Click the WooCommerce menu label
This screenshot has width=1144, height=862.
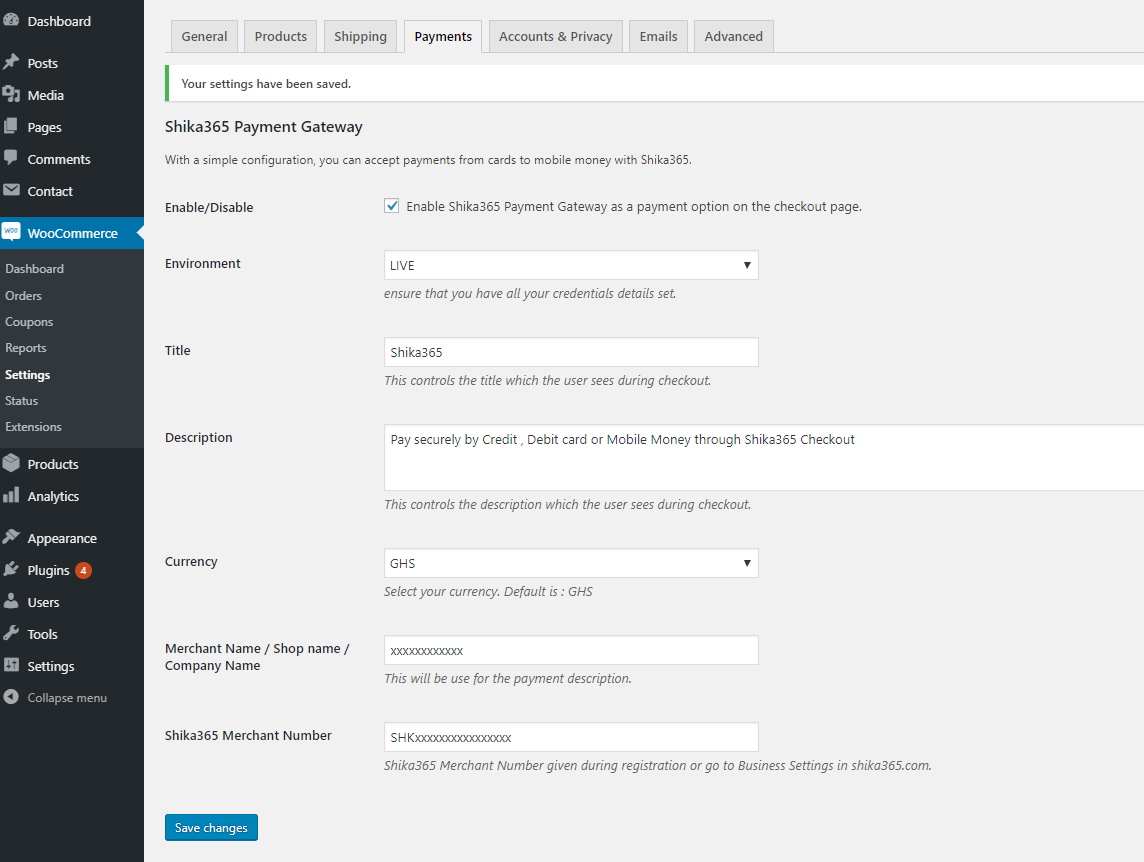72,234
